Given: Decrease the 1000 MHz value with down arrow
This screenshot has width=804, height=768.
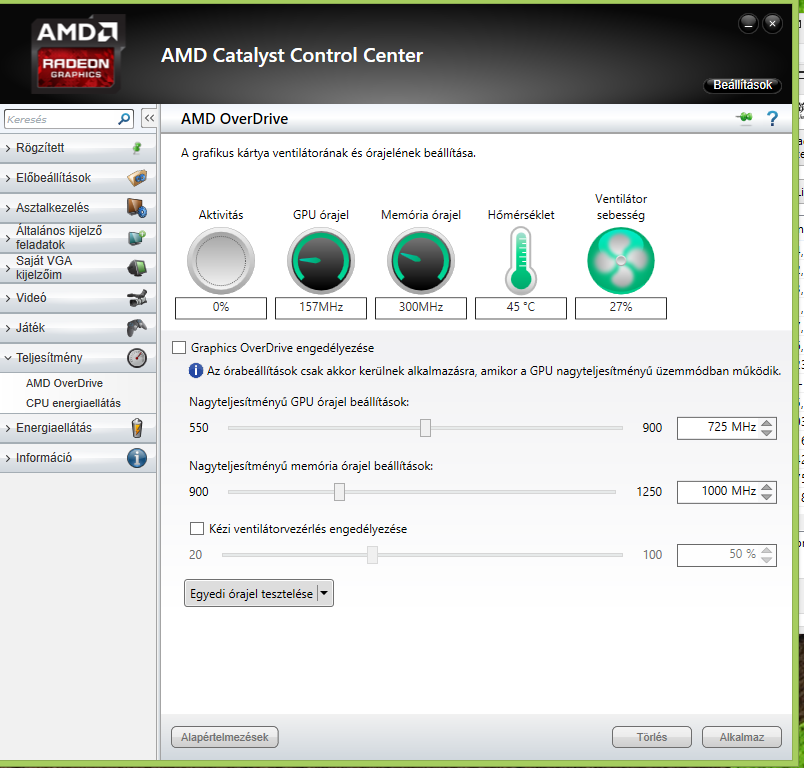Looking at the screenshot, I should pyautogui.click(x=767, y=497).
